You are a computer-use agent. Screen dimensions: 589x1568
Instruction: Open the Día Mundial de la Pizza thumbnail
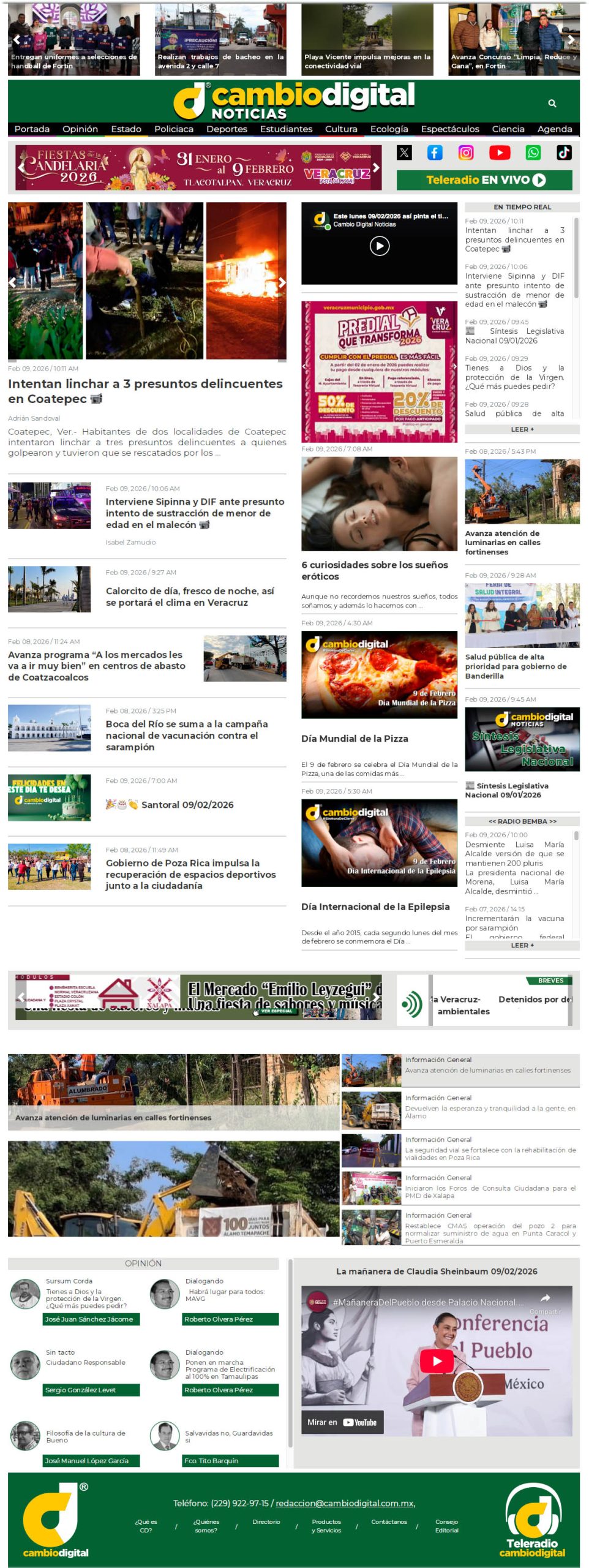tap(379, 674)
